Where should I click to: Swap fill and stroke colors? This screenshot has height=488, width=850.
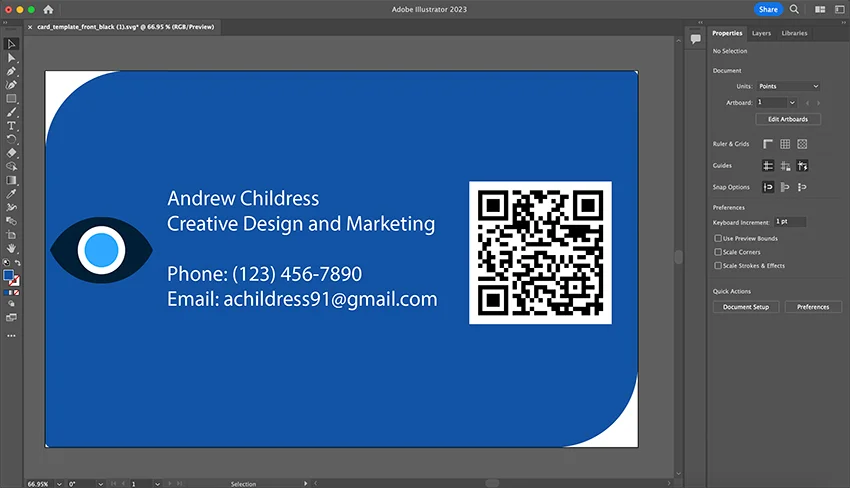click(x=17, y=262)
